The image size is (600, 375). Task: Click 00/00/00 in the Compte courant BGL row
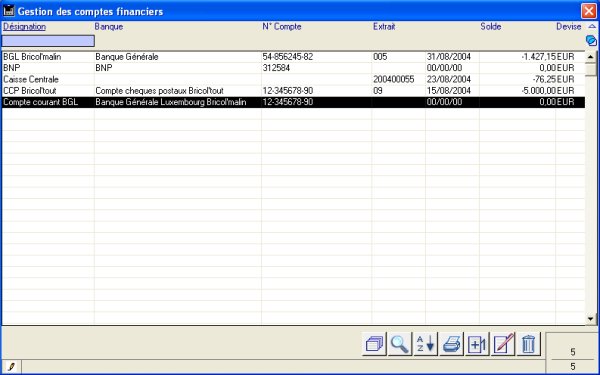[445, 102]
